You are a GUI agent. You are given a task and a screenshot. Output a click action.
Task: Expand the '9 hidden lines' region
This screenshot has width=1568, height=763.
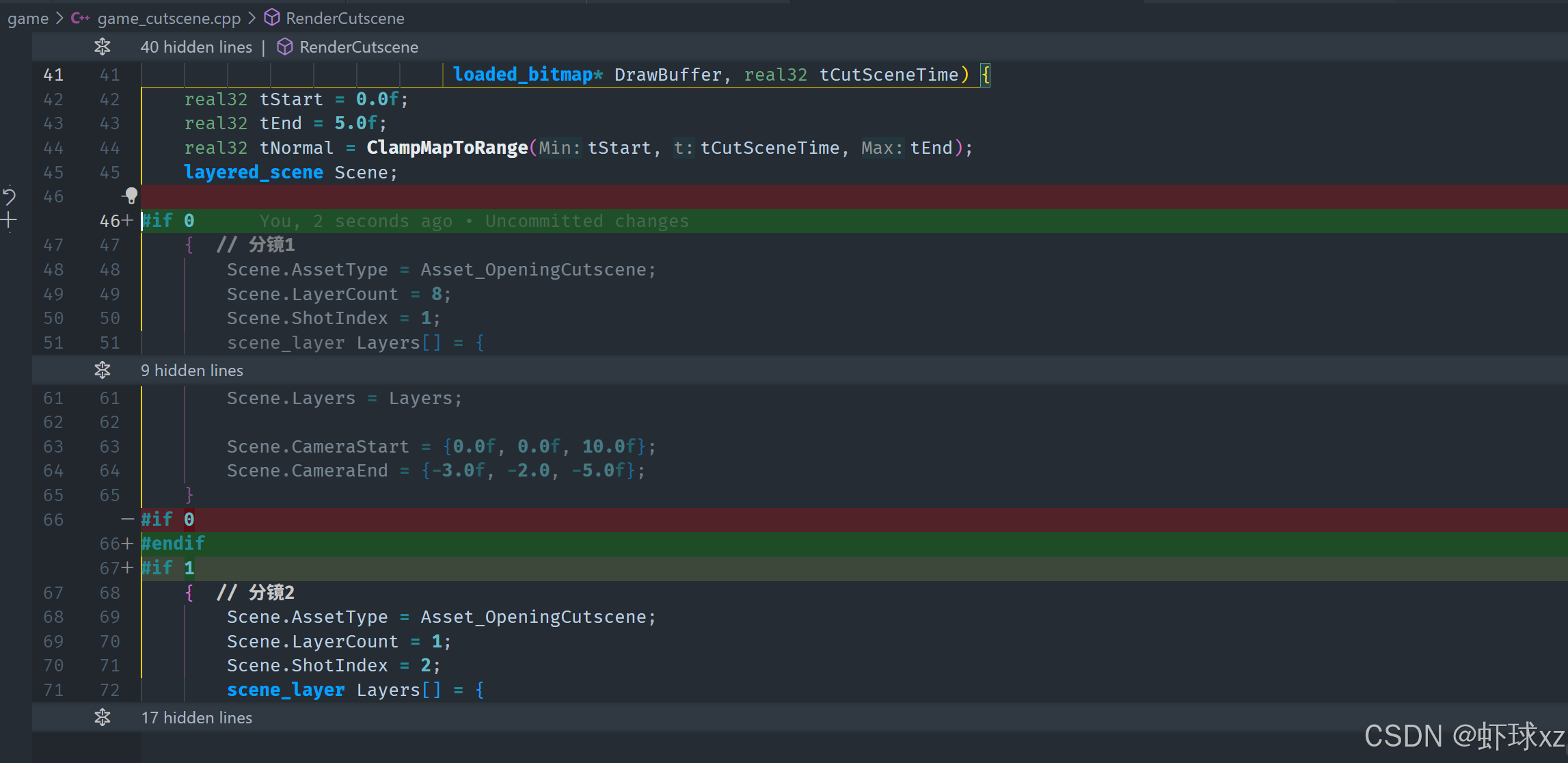(x=192, y=370)
